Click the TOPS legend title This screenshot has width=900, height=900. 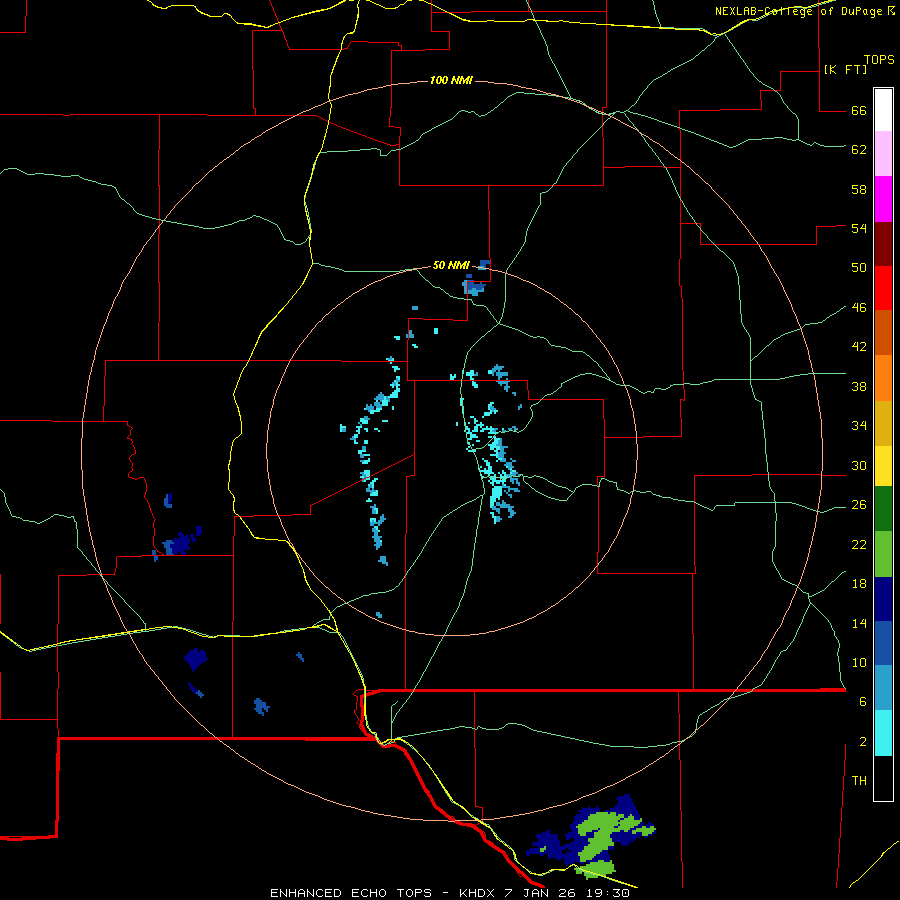(879, 60)
